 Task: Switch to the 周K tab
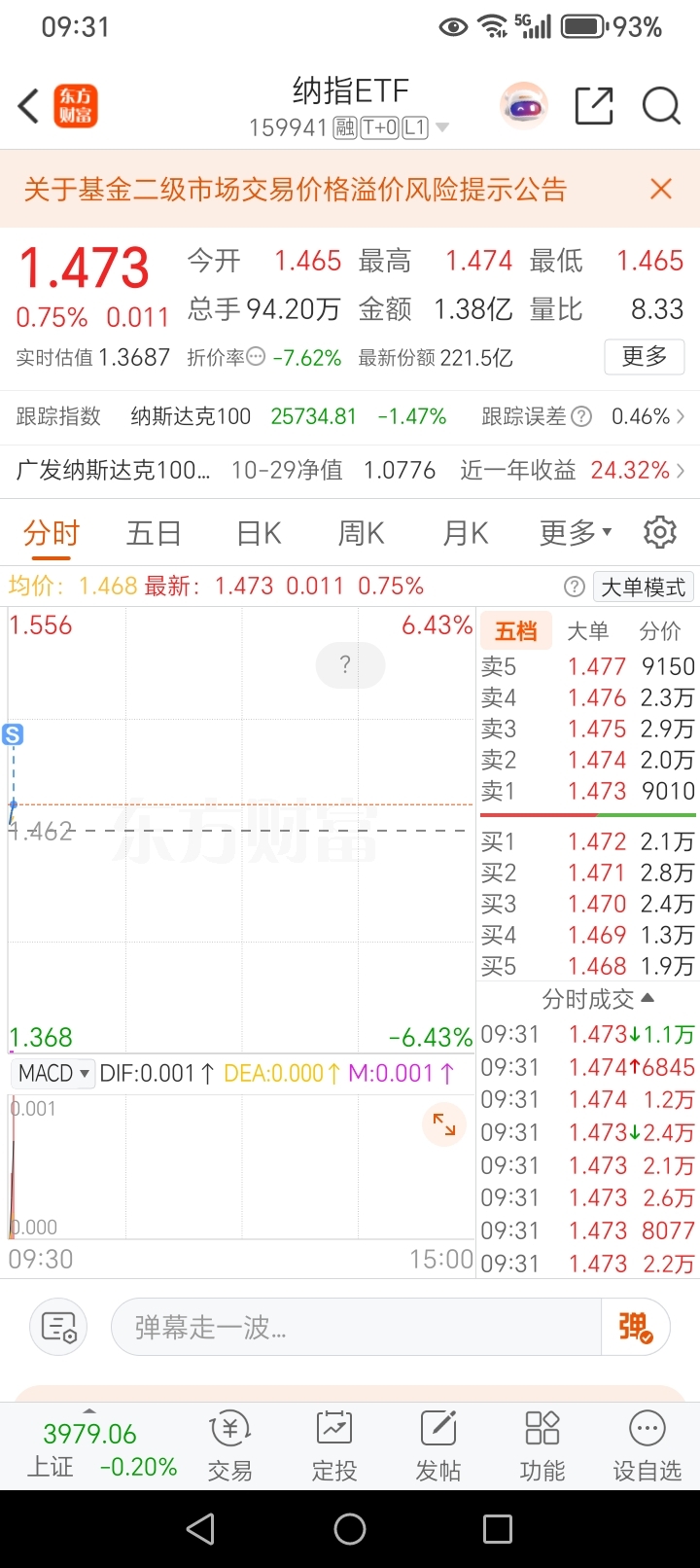coord(361,533)
